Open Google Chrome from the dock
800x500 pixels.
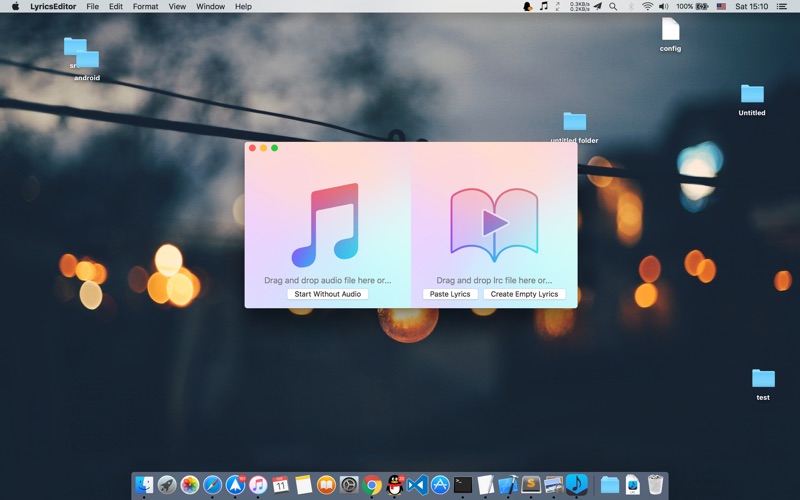pyautogui.click(x=372, y=485)
